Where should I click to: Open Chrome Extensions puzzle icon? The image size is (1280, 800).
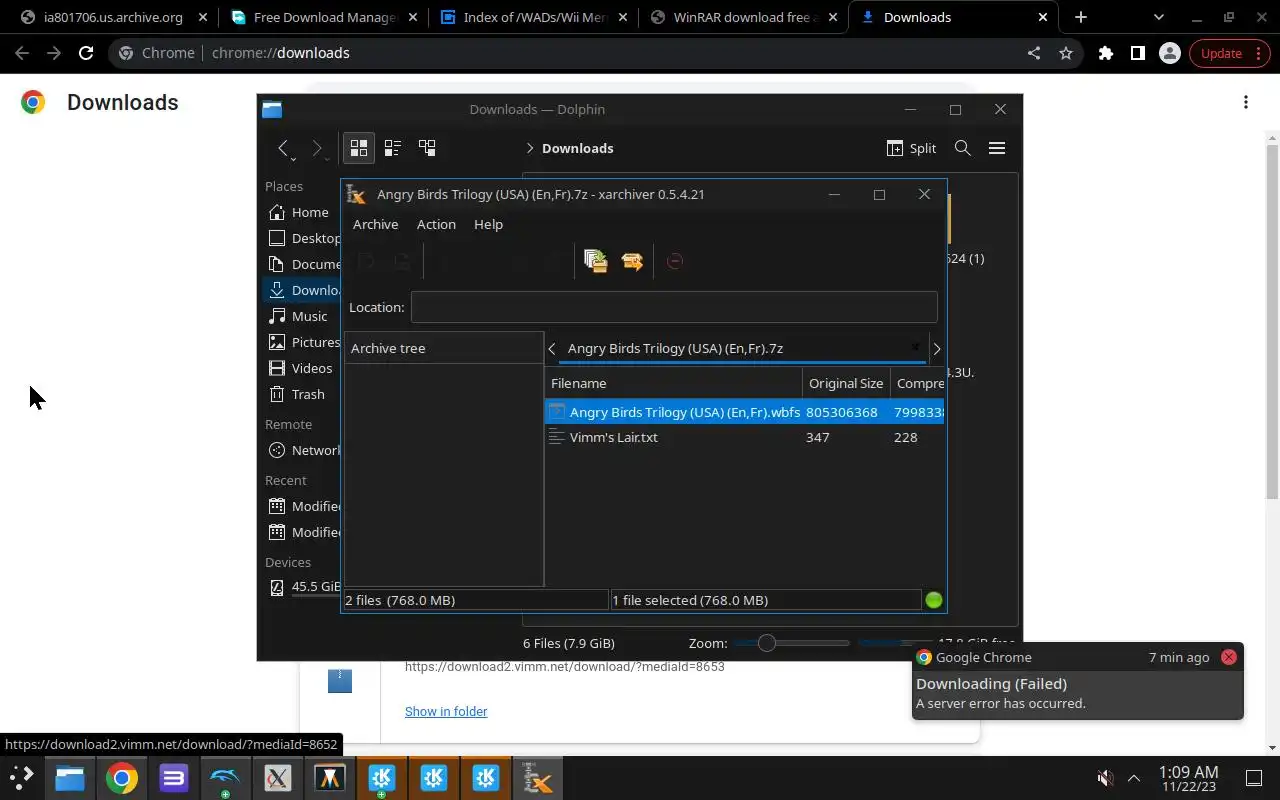point(1106,53)
